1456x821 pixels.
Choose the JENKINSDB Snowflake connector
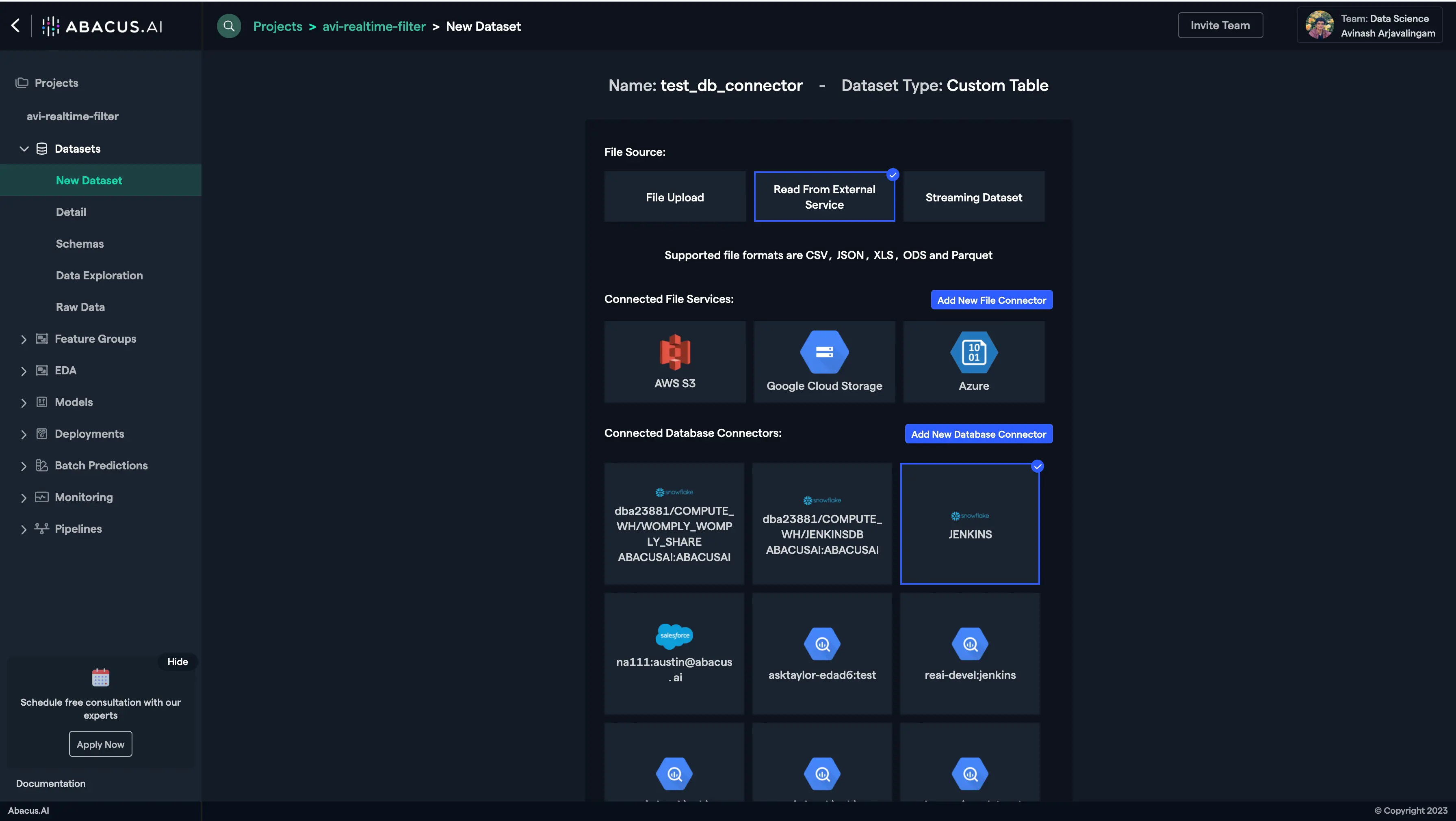click(x=822, y=524)
